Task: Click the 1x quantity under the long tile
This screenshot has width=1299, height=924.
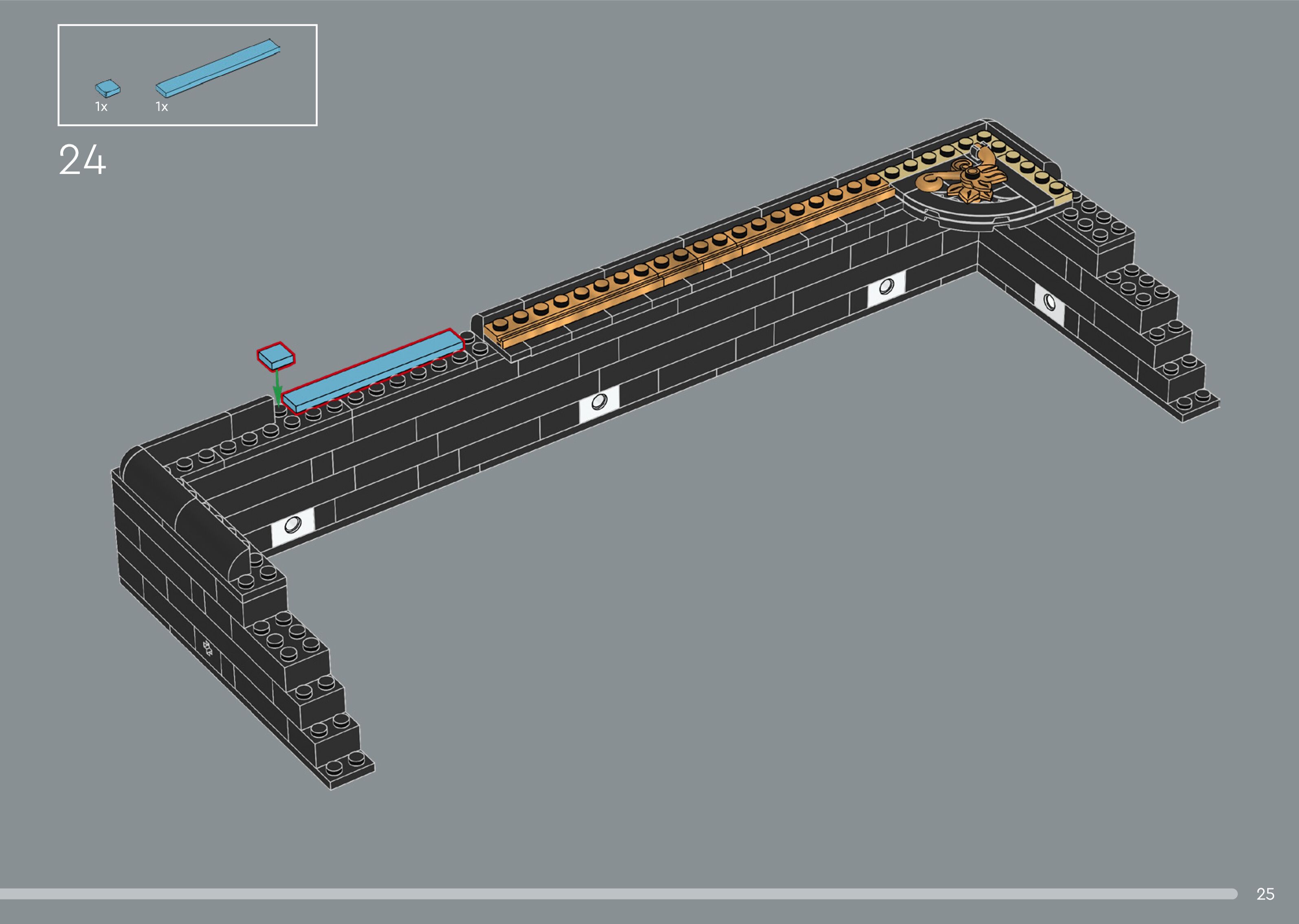Action: point(162,107)
